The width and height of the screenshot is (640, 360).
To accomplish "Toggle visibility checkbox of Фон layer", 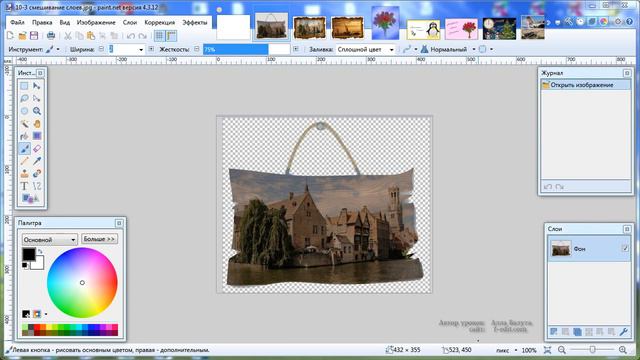I will click(x=625, y=248).
